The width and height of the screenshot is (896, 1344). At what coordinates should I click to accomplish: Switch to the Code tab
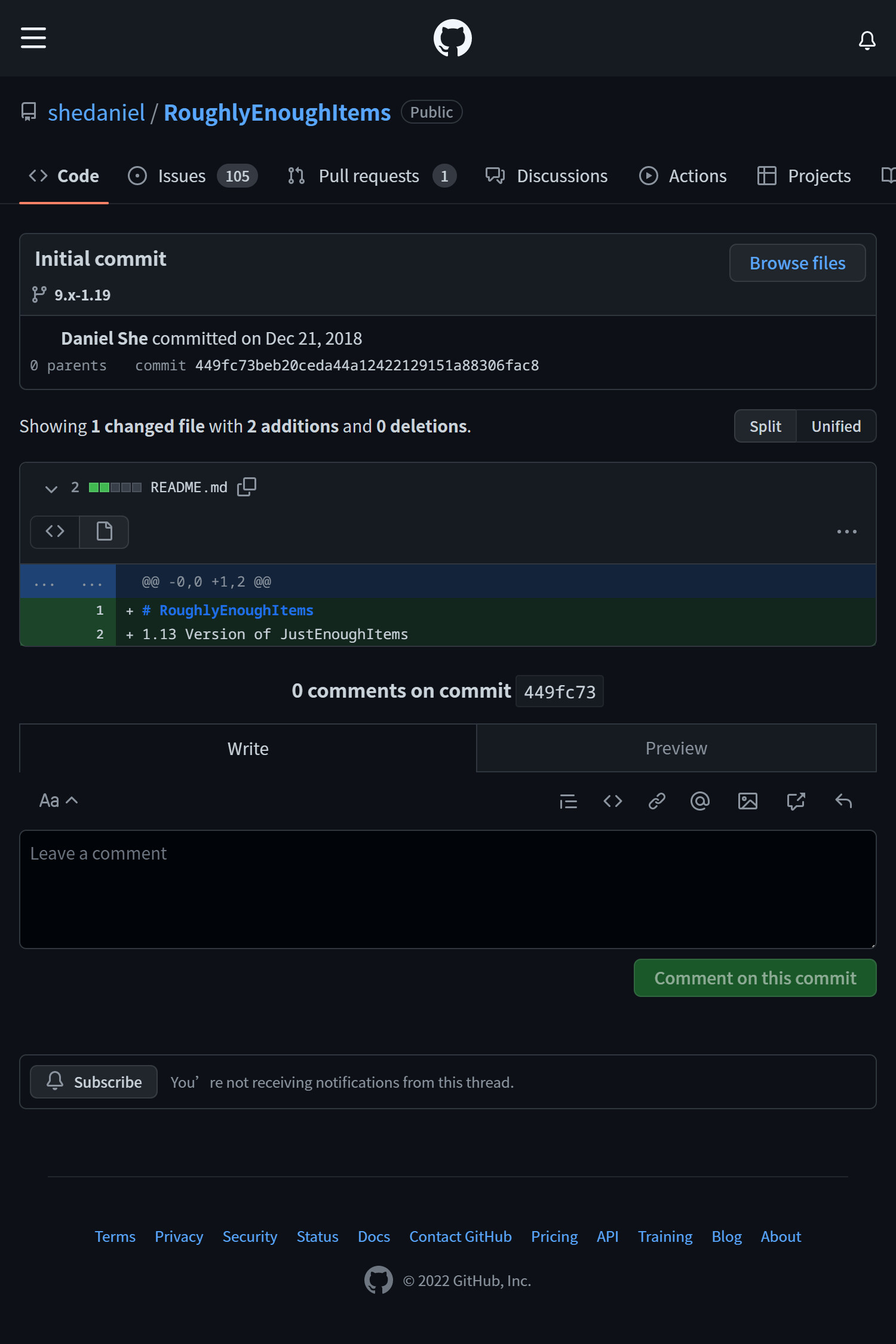click(64, 176)
